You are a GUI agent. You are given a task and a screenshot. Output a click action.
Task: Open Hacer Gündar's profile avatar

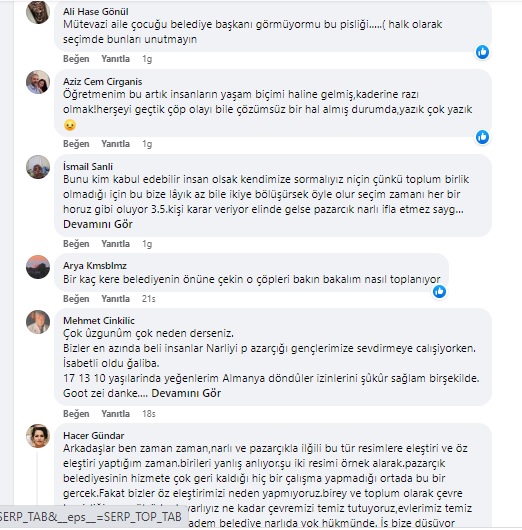(38, 436)
